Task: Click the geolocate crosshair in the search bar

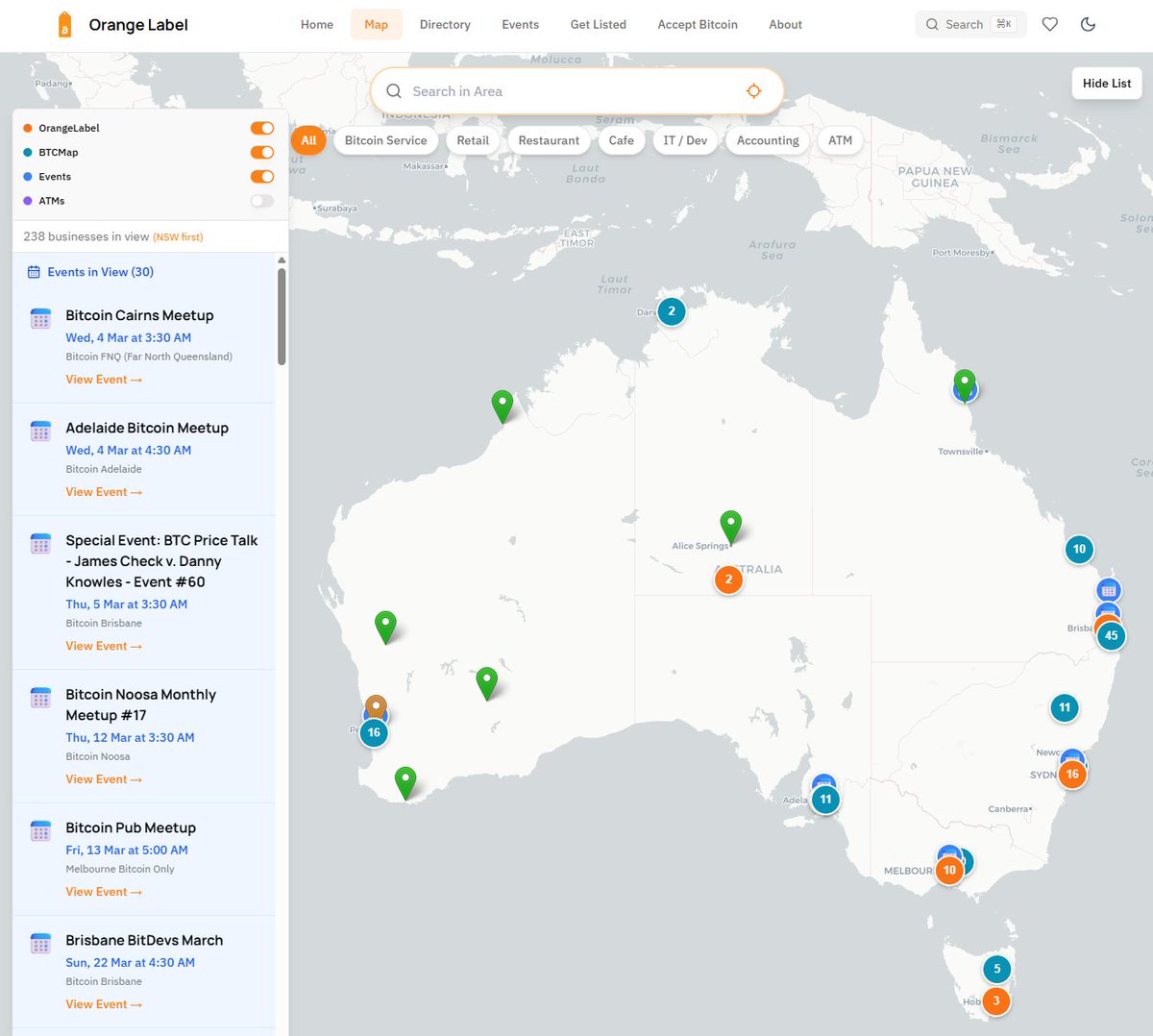Action: point(753,90)
